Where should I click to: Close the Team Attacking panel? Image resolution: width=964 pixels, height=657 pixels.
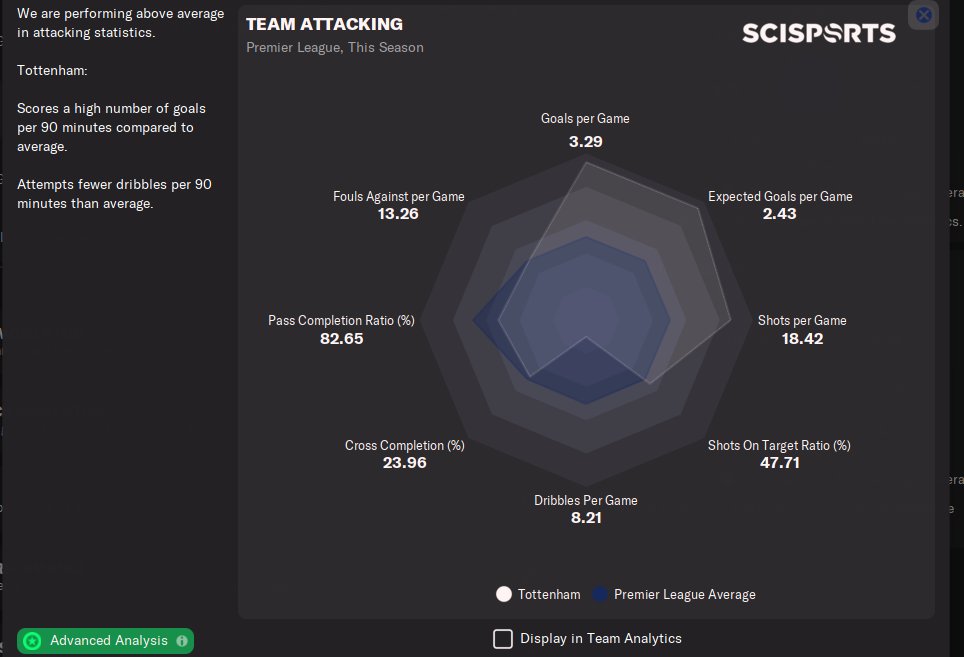pyautogui.click(x=924, y=15)
